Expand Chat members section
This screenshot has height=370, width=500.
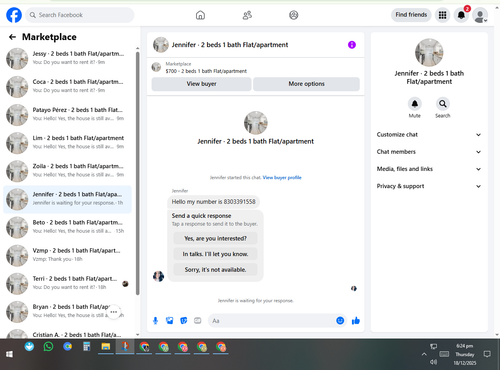click(429, 152)
